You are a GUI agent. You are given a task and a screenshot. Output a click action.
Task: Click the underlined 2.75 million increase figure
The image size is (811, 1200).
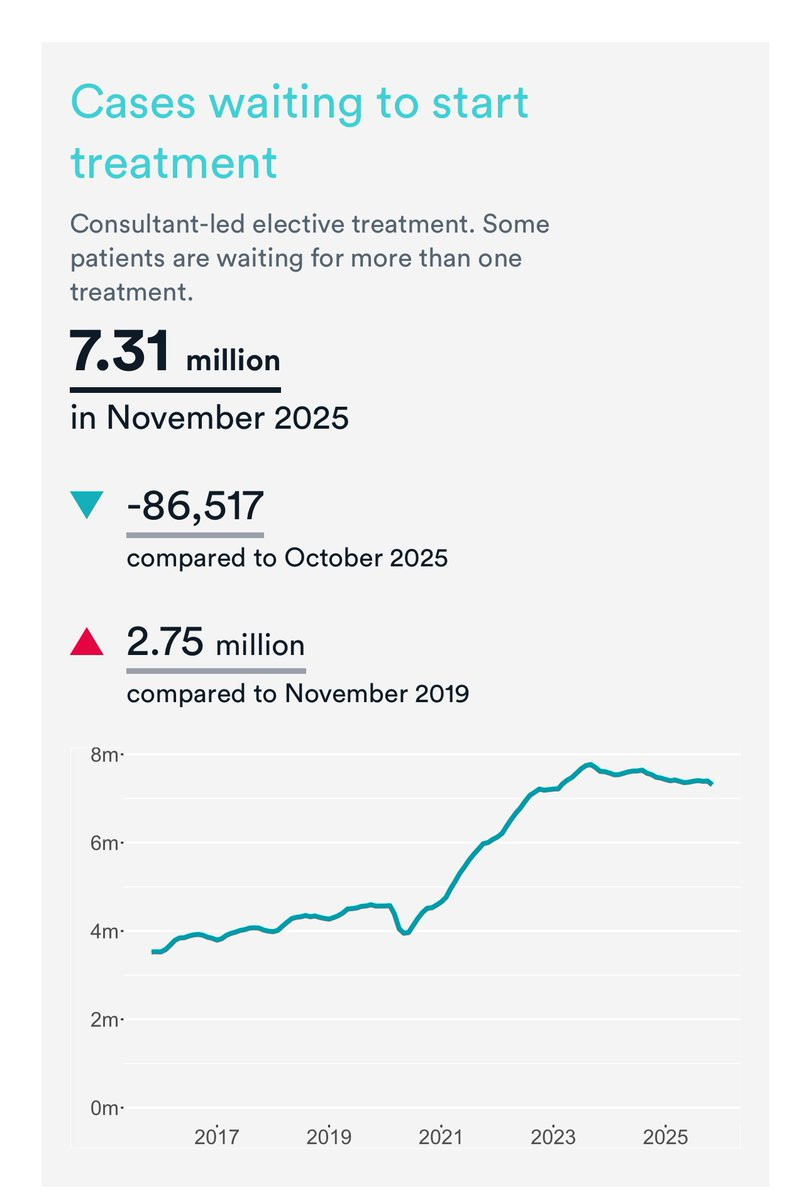pyautogui.click(x=215, y=643)
